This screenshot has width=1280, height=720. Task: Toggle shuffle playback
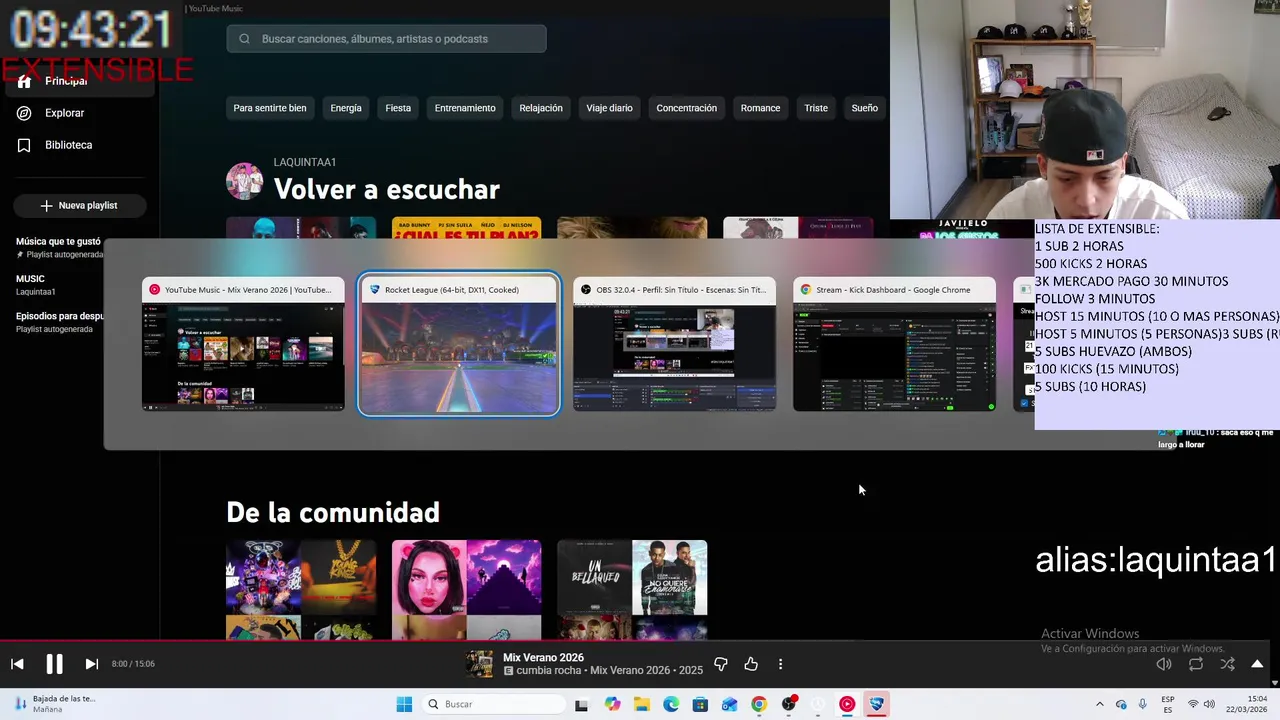pyautogui.click(x=1227, y=664)
